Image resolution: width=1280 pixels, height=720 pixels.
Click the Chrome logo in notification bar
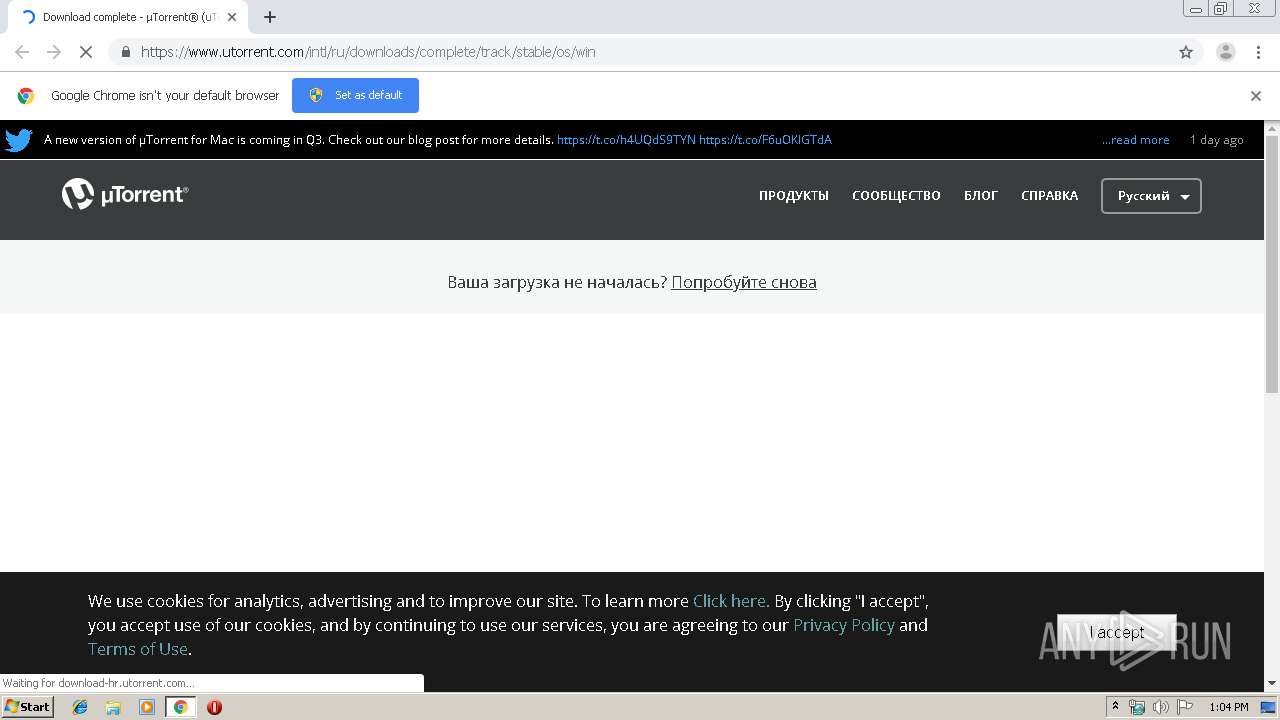[x=26, y=96]
